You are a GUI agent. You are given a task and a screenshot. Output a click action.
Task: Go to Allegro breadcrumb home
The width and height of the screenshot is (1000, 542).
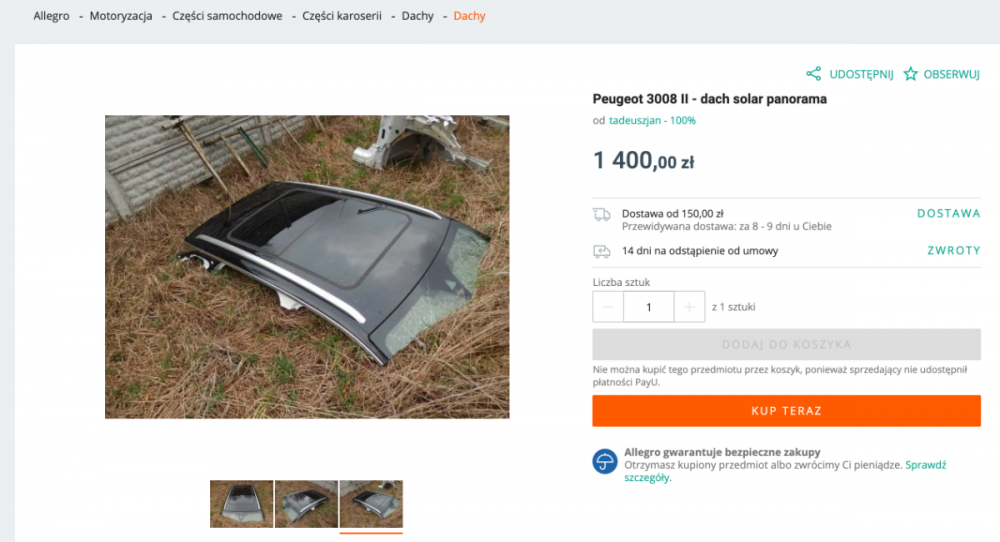coord(51,16)
